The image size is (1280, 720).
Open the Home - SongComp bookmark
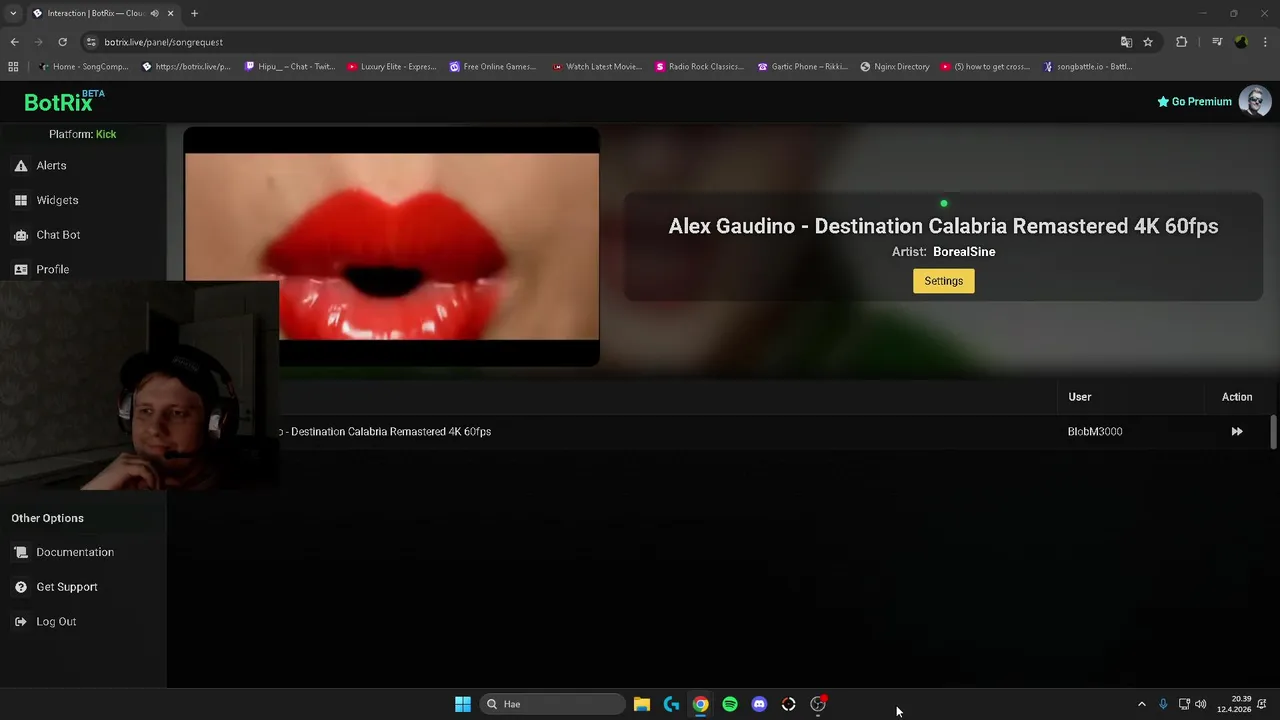[83, 67]
